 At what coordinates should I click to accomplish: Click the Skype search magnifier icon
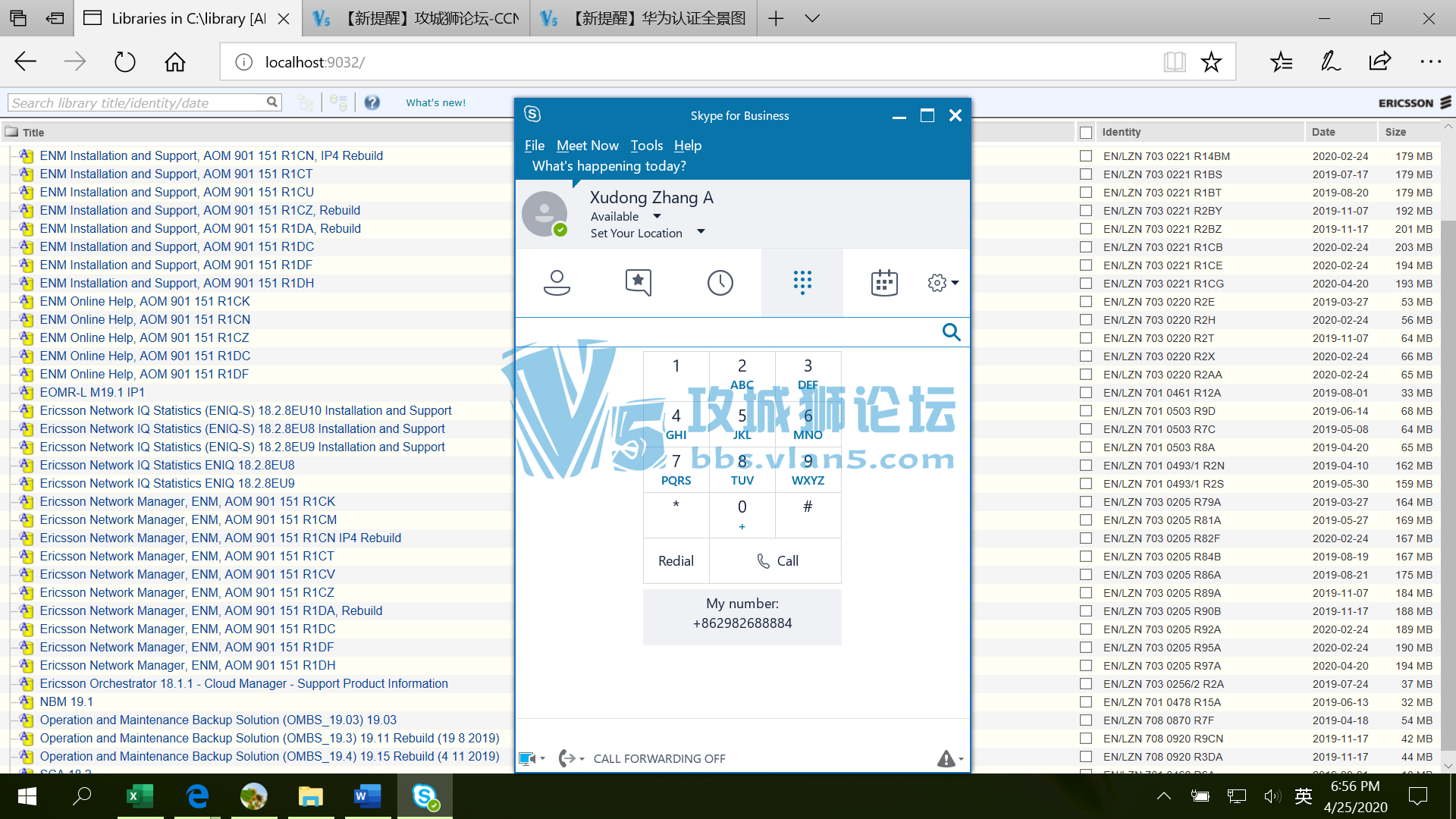pos(951,332)
